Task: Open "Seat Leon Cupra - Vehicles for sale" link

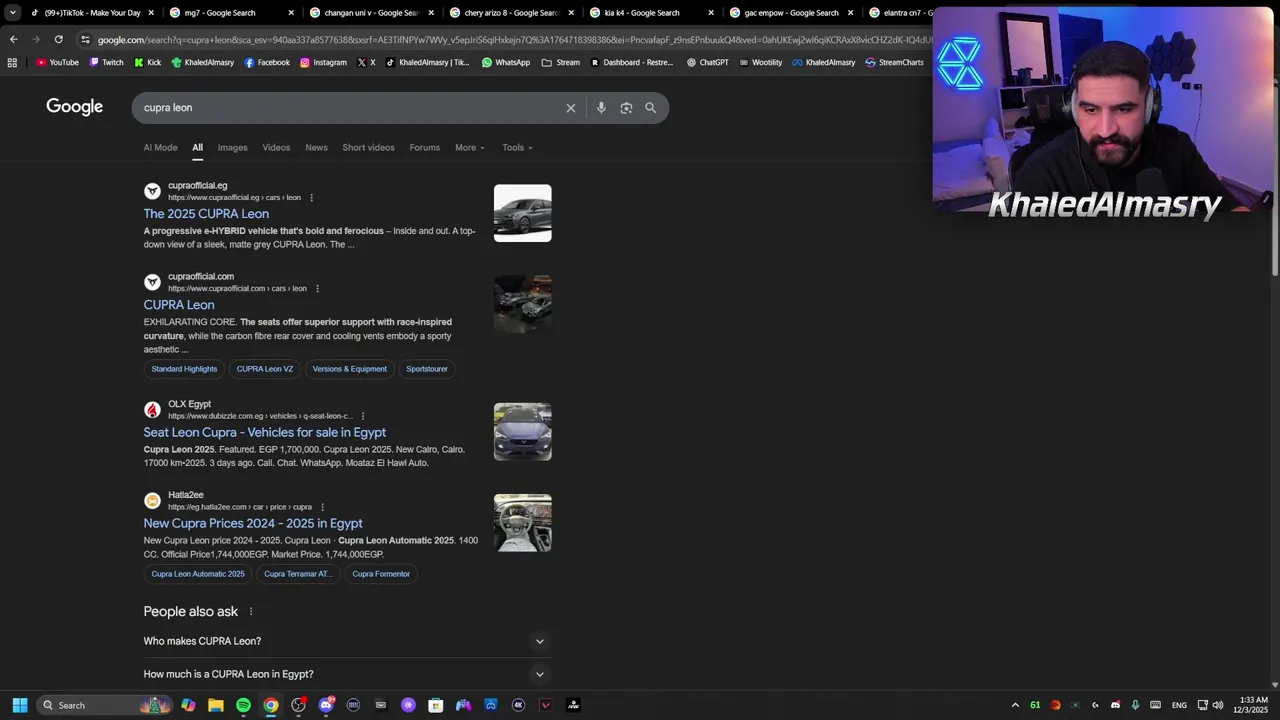Action: pos(264,433)
